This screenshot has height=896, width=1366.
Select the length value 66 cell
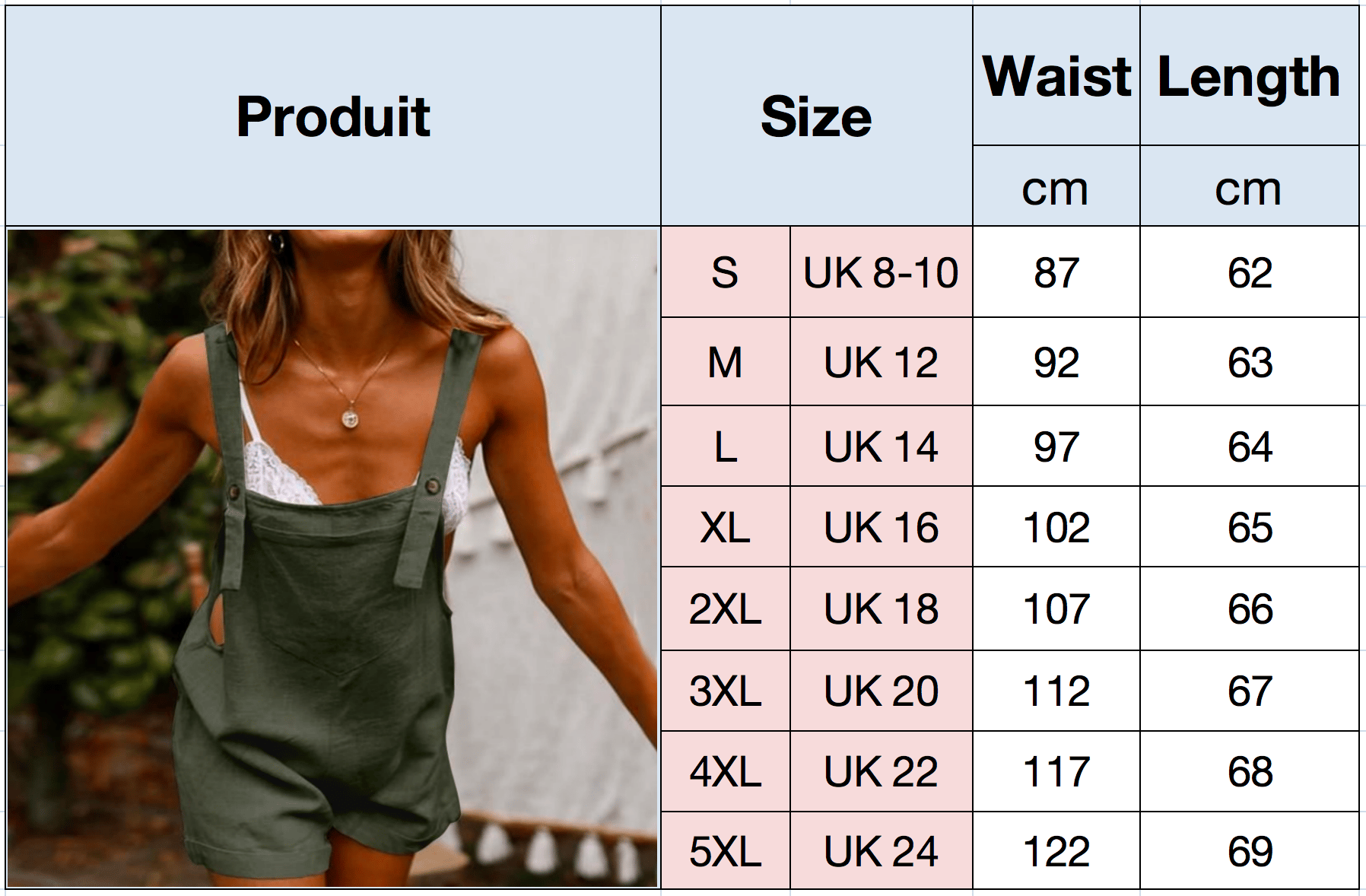tap(1249, 609)
